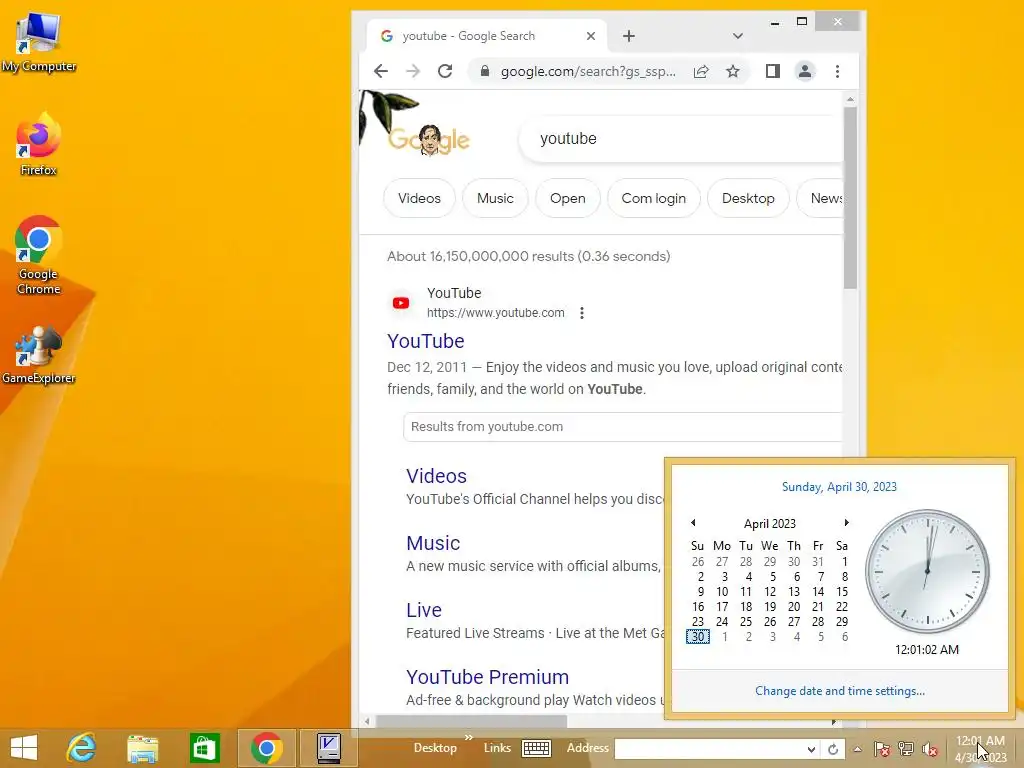This screenshot has width=1024, height=768.
Task: Select the youtube - Google Search tab
Action: (487, 36)
